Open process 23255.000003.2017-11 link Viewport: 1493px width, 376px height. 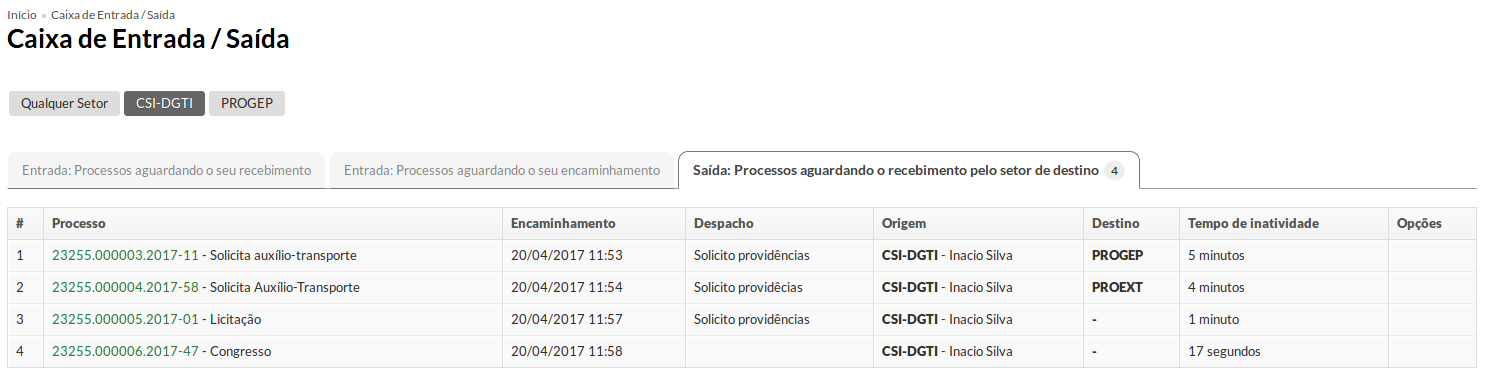(125, 255)
